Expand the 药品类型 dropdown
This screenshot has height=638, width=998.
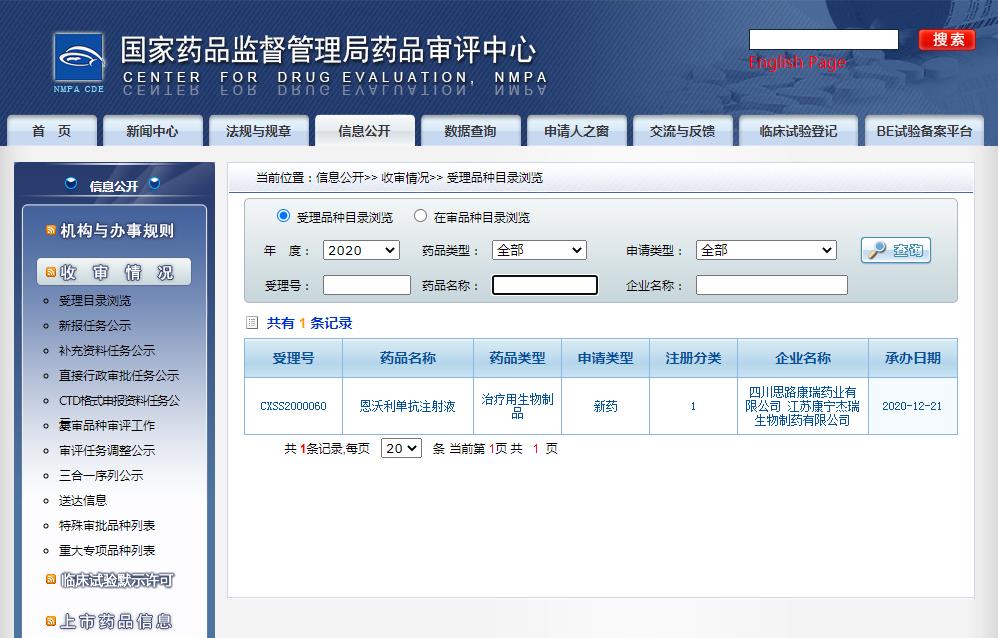540,250
